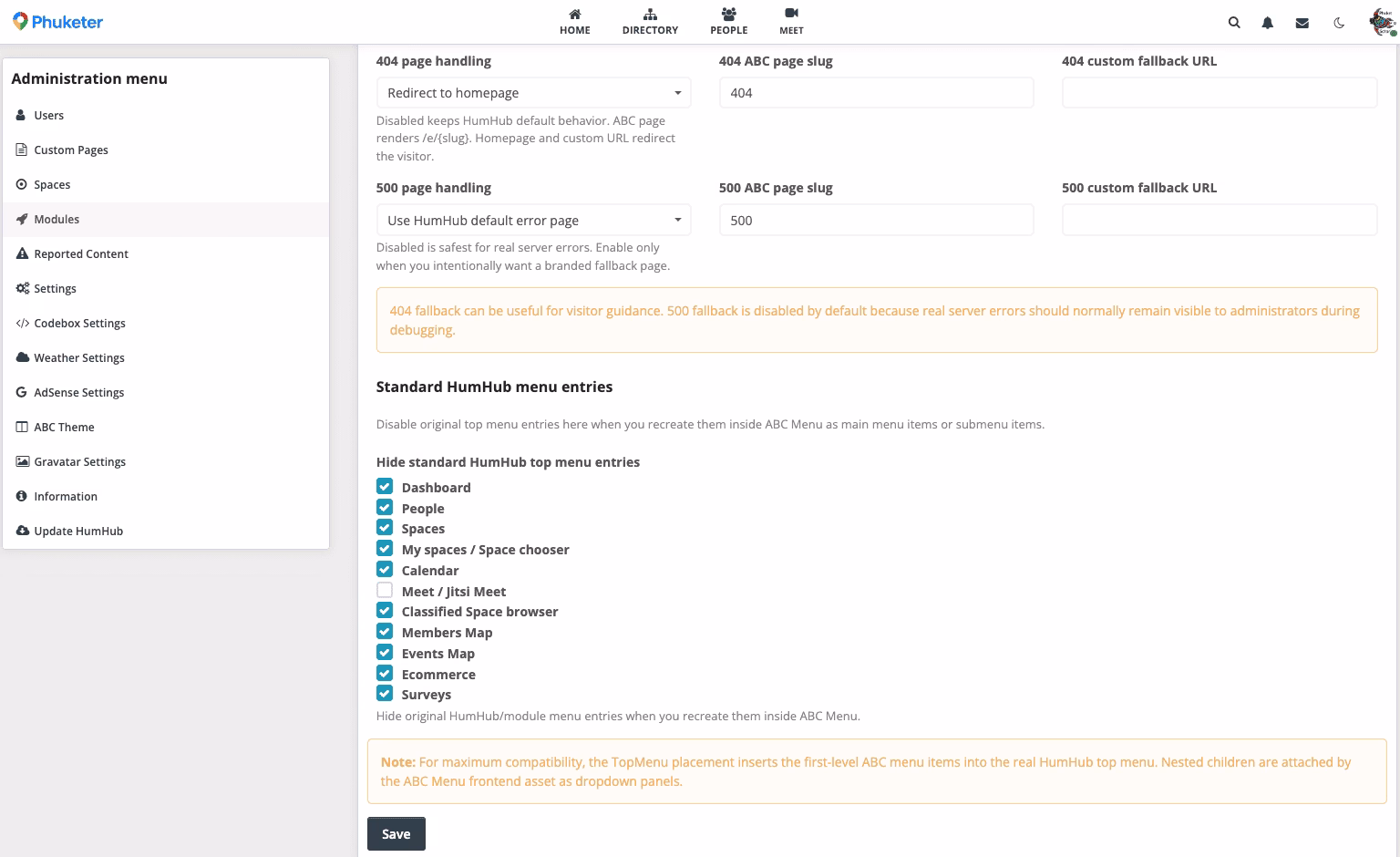Image resolution: width=1400 pixels, height=857 pixels.
Task: Uncheck the Surveys checkbox
Action: coord(385,694)
